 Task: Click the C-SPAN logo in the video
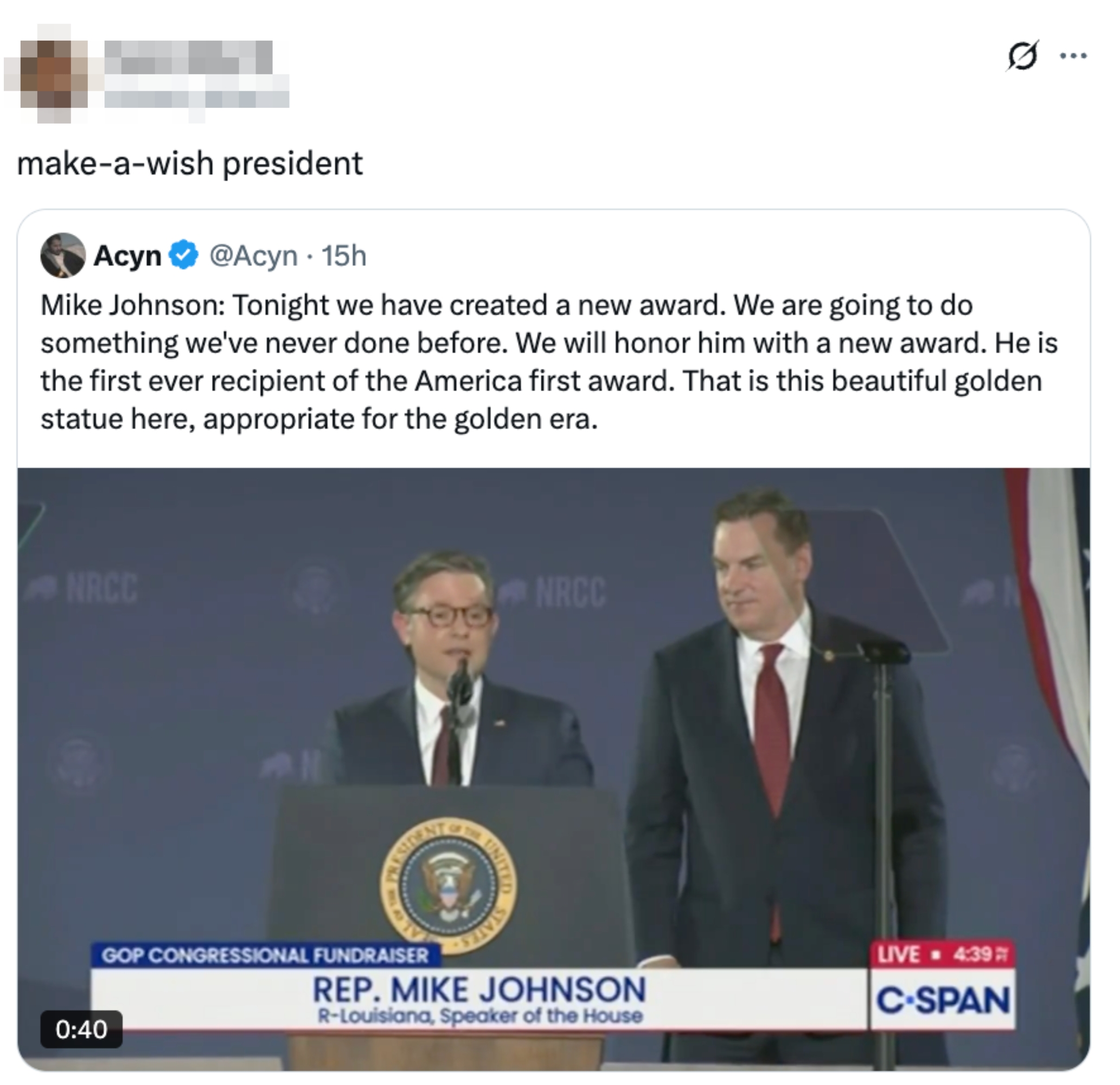pyautogui.click(x=943, y=1000)
